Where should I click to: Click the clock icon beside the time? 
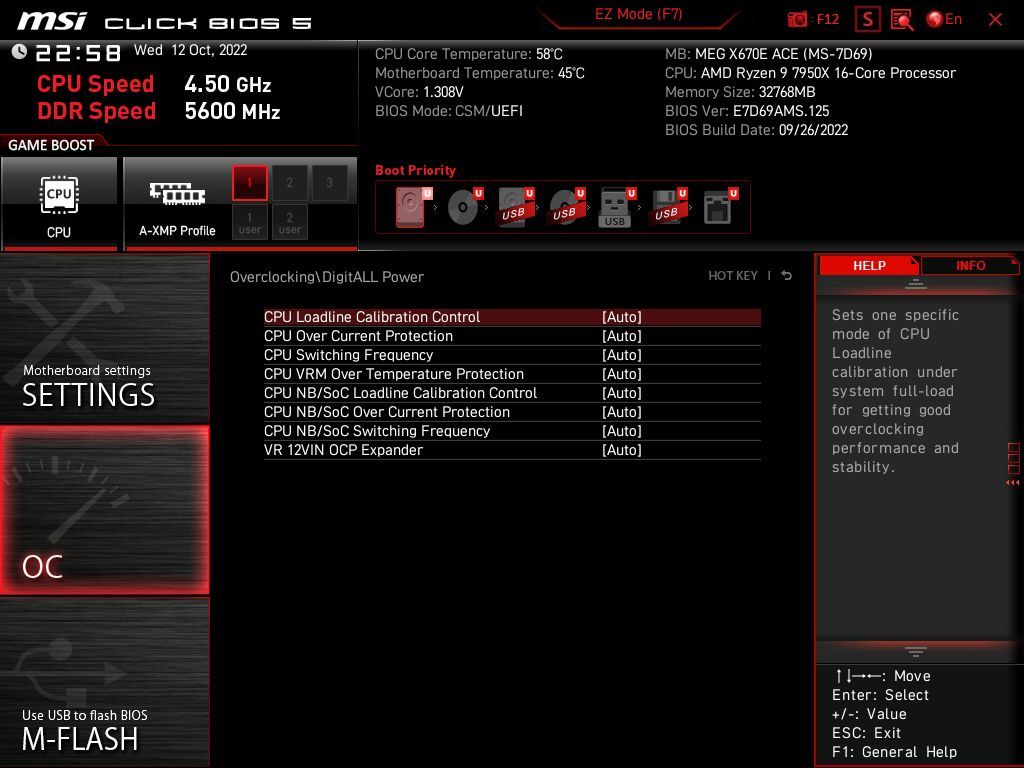click(x=19, y=51)
